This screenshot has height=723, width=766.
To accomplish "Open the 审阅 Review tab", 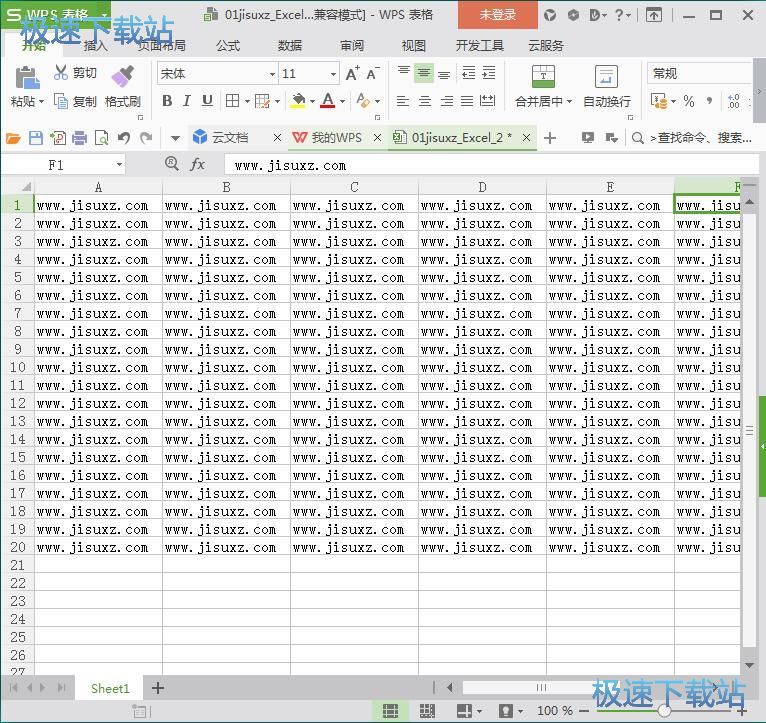I will point(352,46).
